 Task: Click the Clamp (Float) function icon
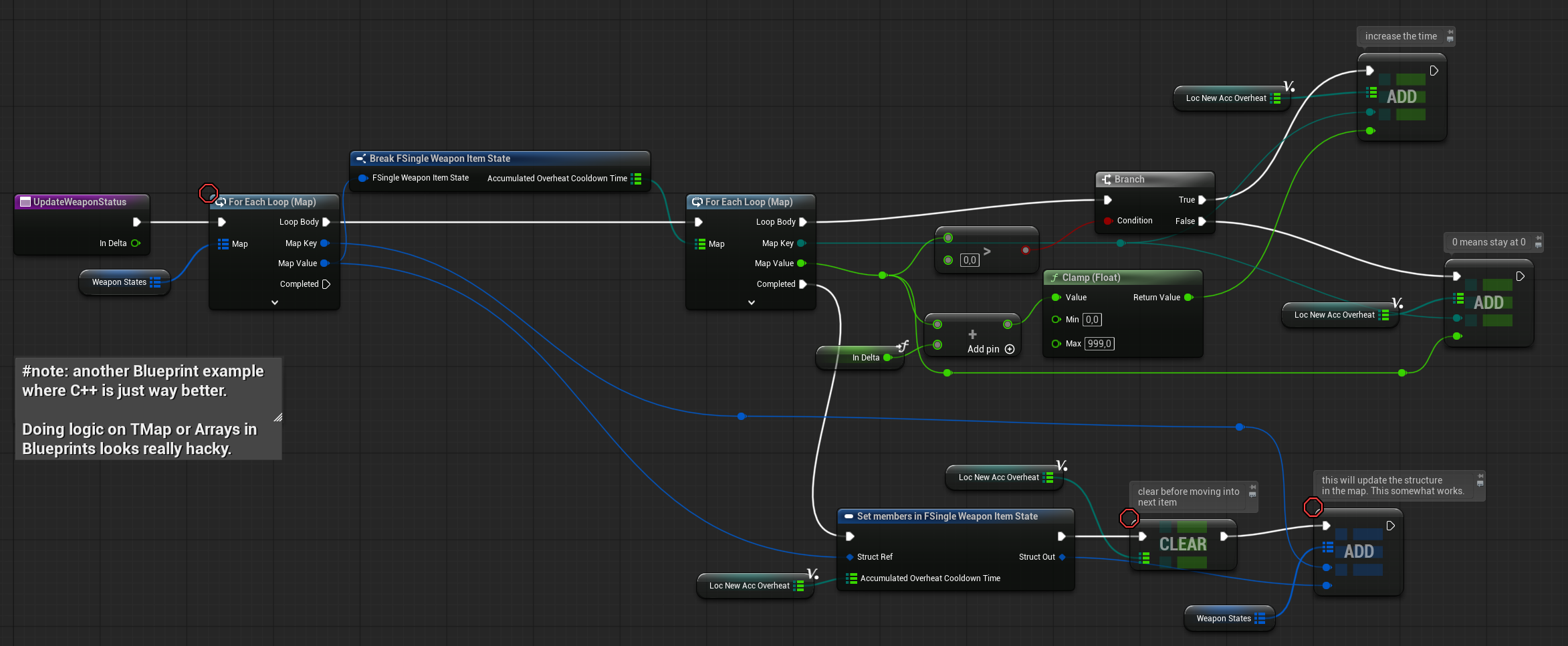(1054, 278)
